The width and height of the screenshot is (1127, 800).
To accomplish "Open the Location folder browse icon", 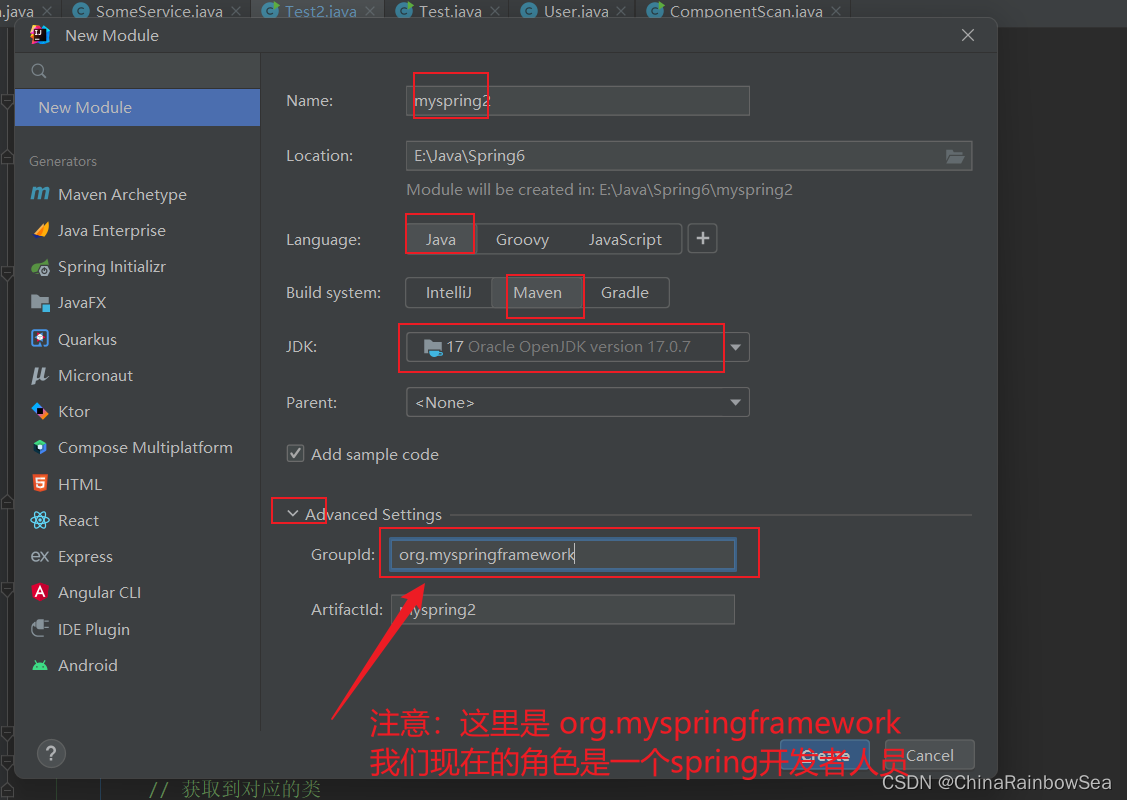I will [954, 156].
